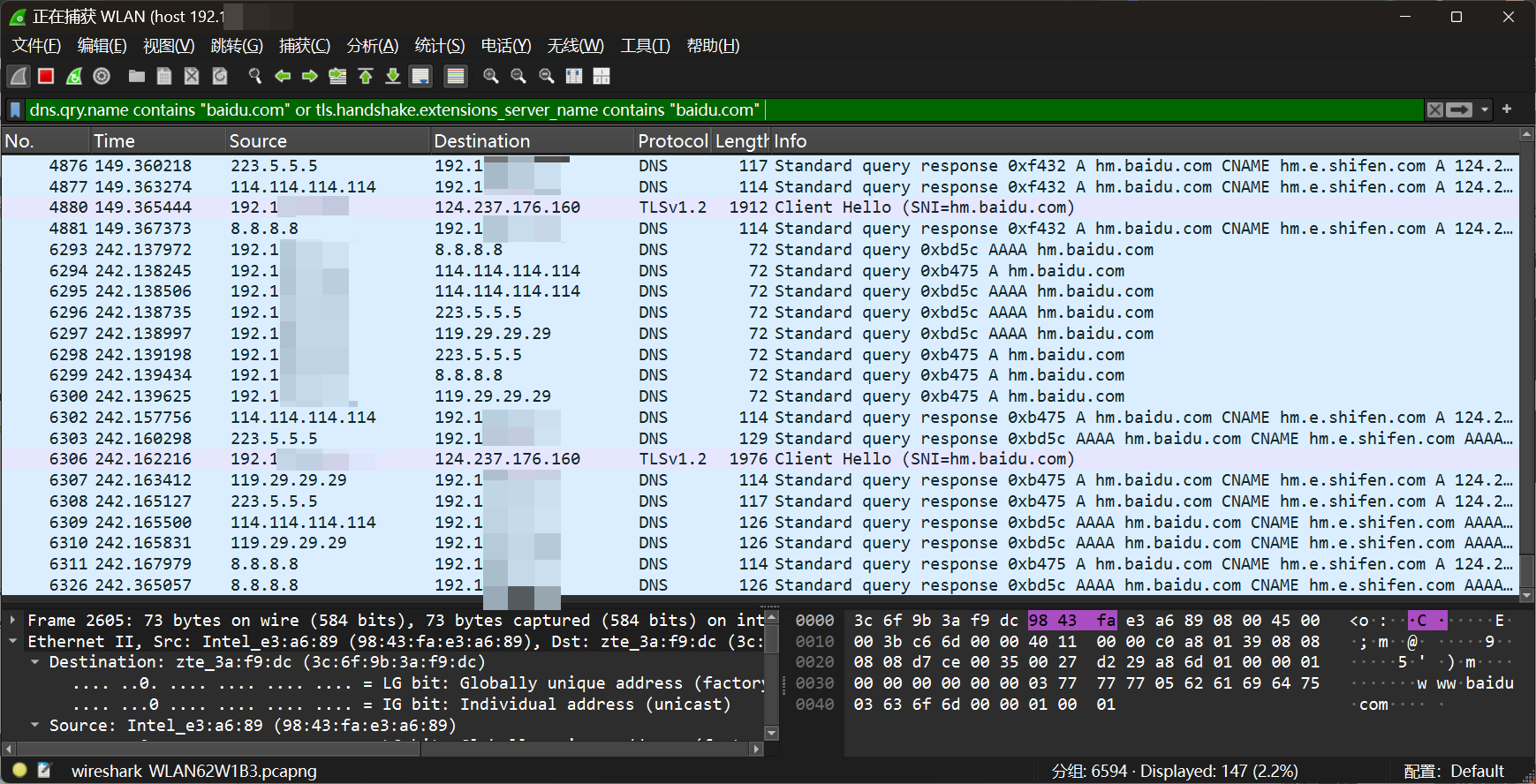Sort packets by the Time column
The height and width of the screenshot is (784, 1536).
[156, 141]
